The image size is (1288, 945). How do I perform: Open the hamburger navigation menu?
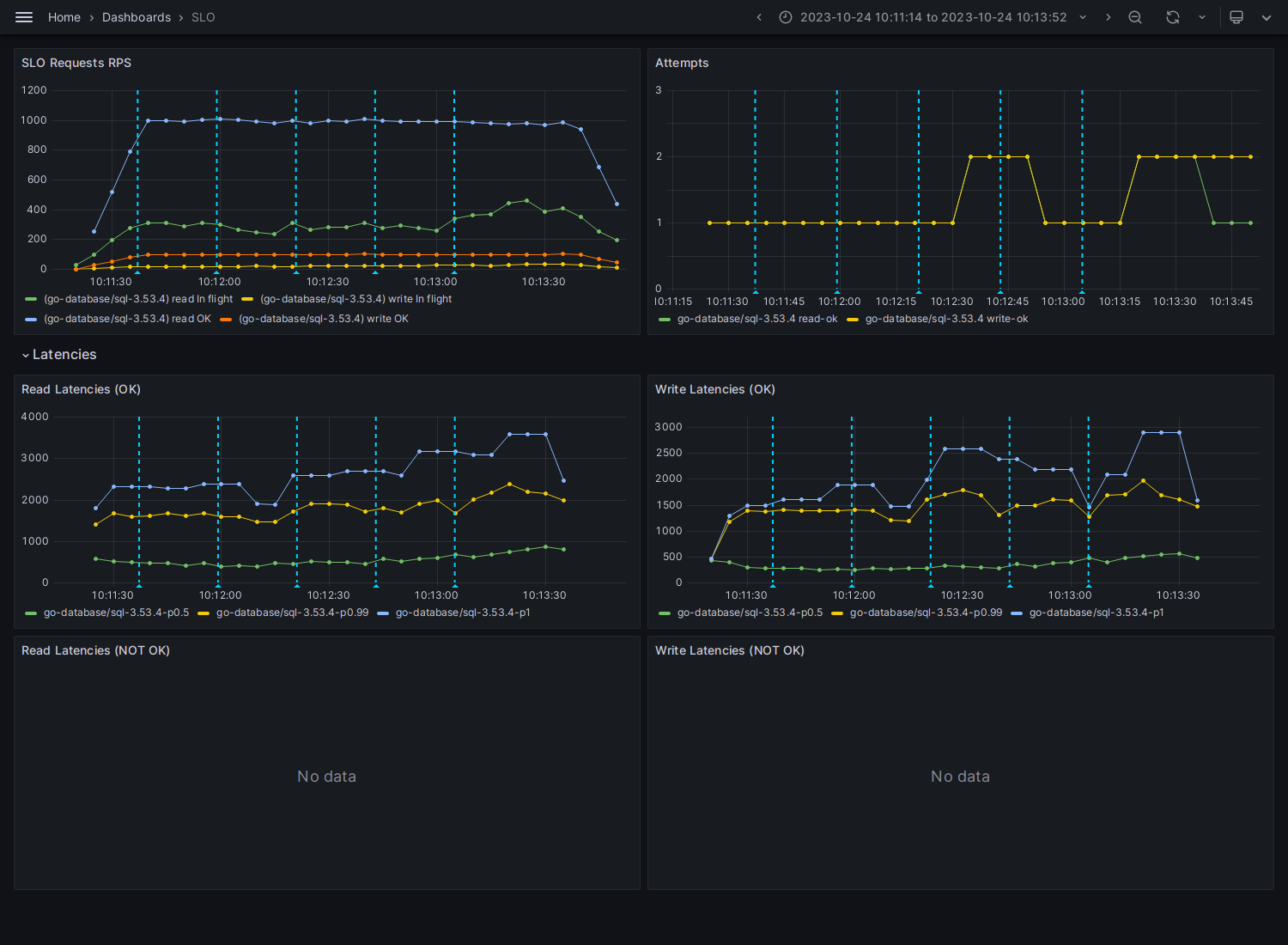pos(24,17)
